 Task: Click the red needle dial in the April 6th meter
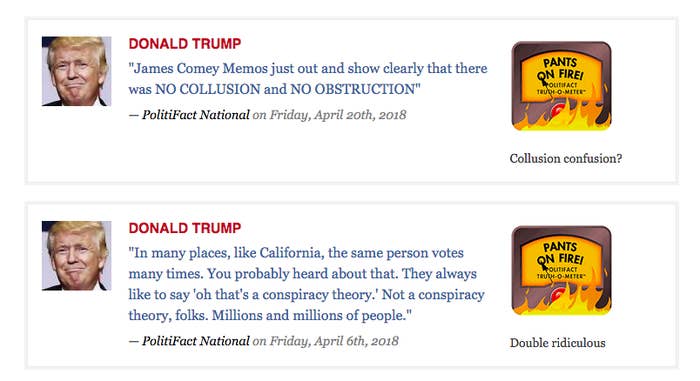558,295
